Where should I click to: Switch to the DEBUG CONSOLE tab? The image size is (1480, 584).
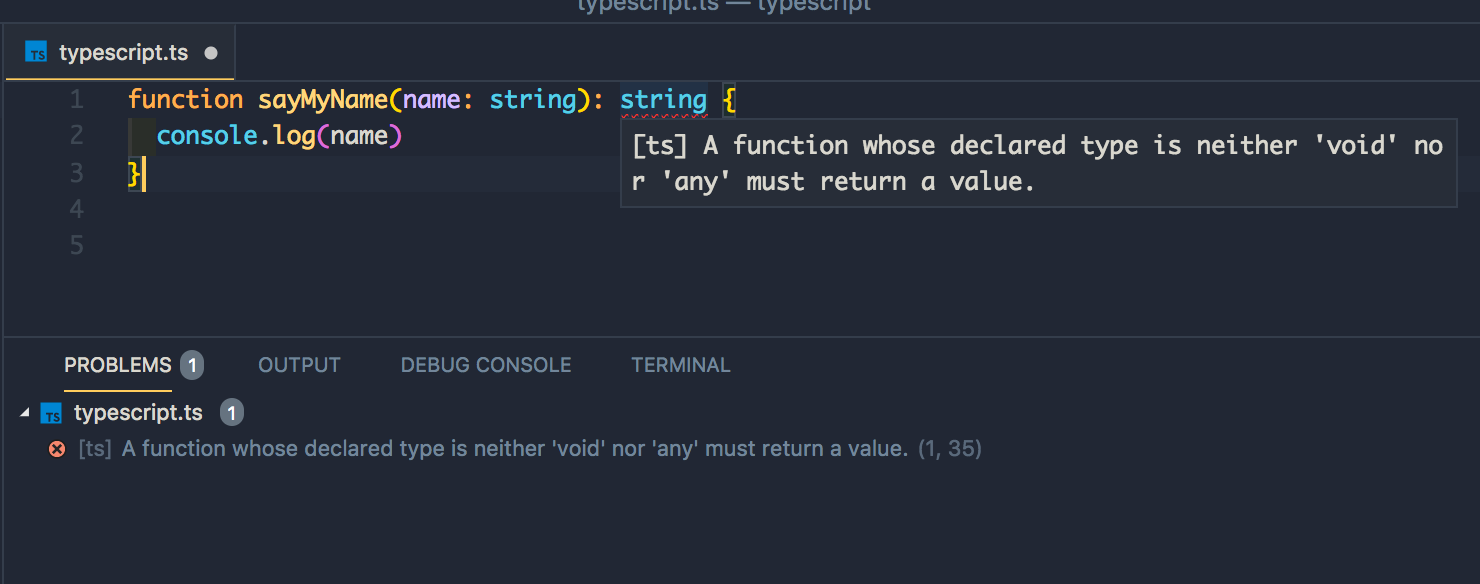[x=486, y=365]
